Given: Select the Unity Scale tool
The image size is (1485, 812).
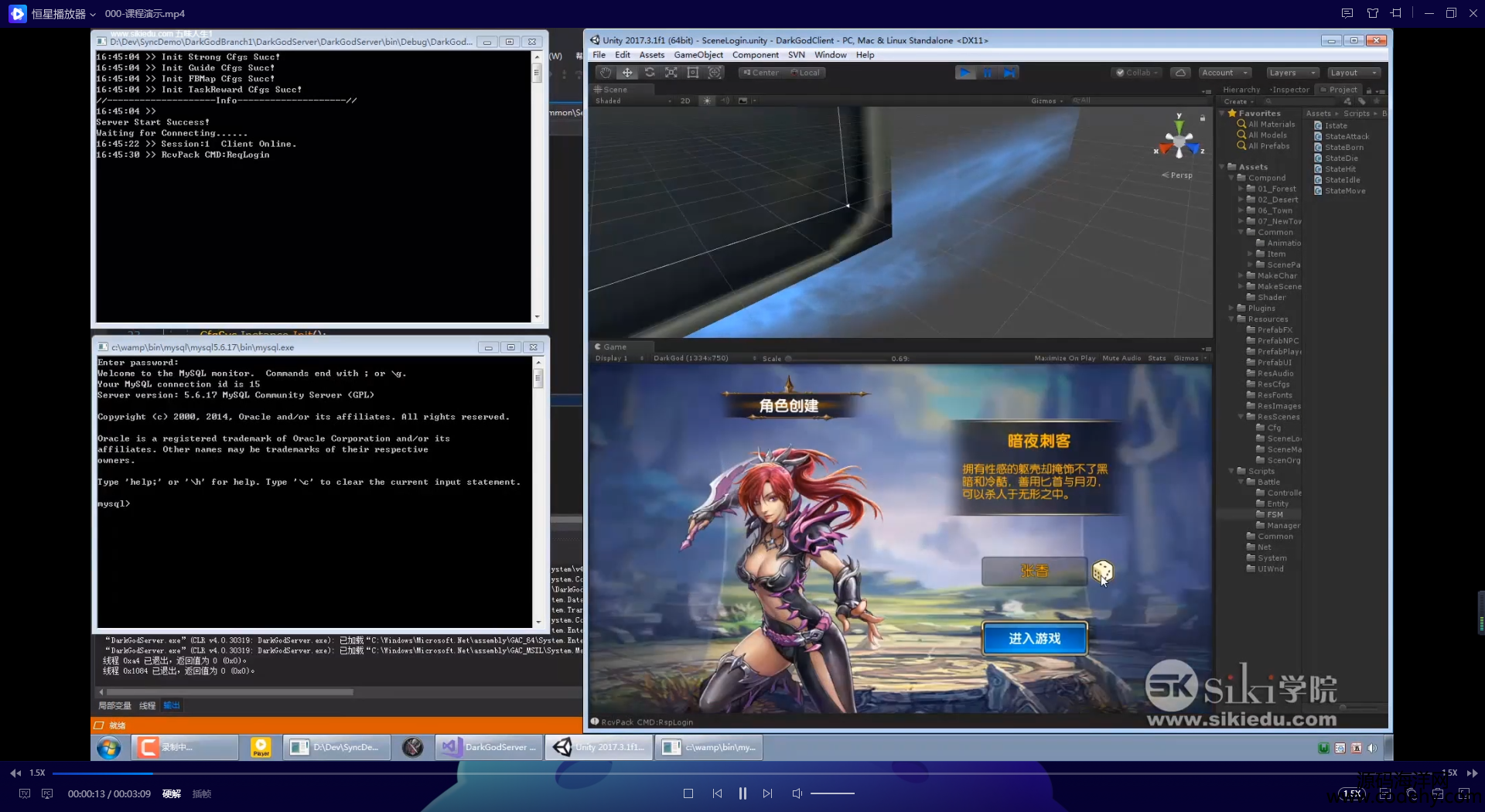Looking at the screenshot, I should coord(671,73).
